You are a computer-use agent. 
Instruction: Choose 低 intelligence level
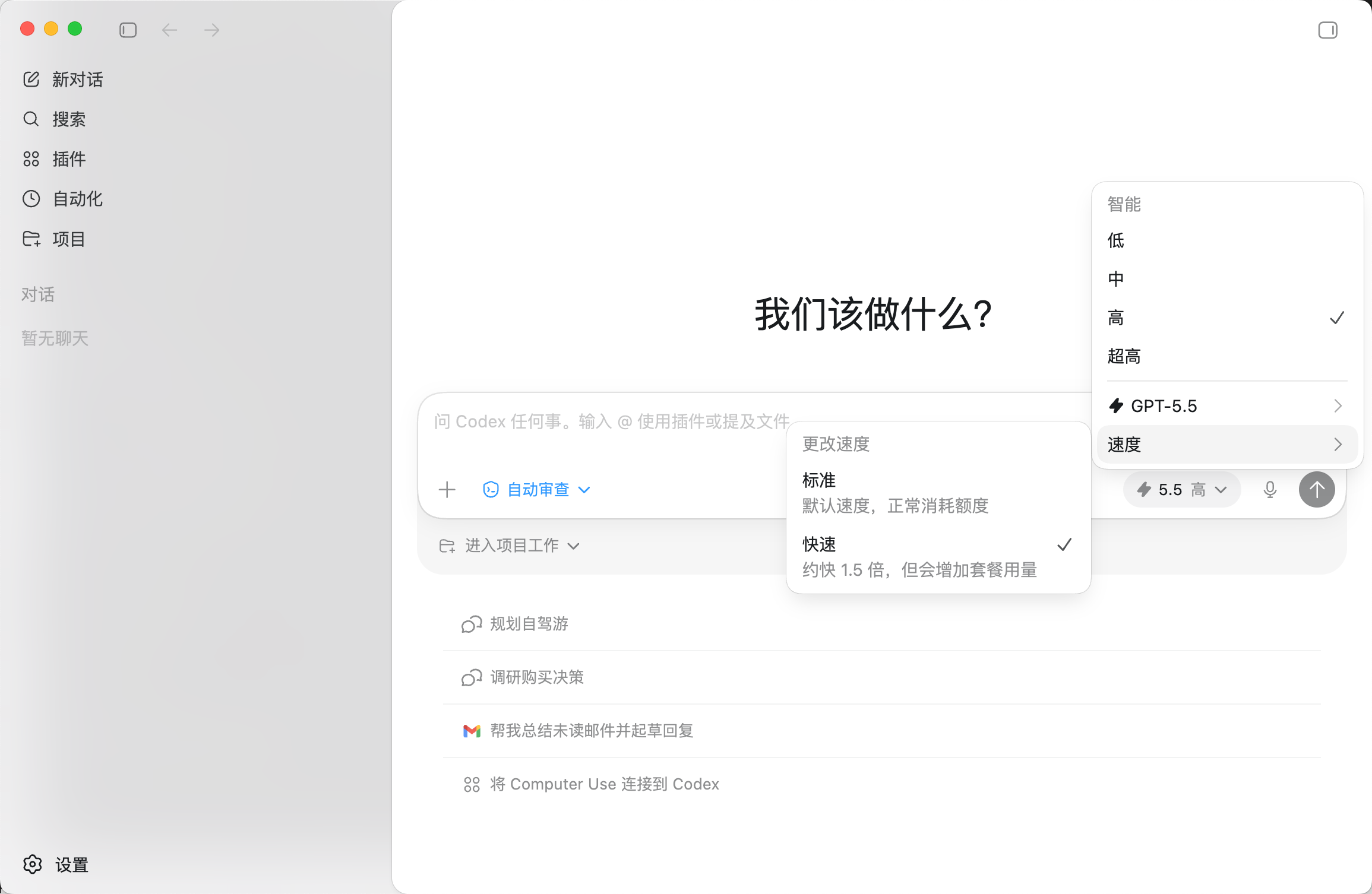tap(1116, 240)
